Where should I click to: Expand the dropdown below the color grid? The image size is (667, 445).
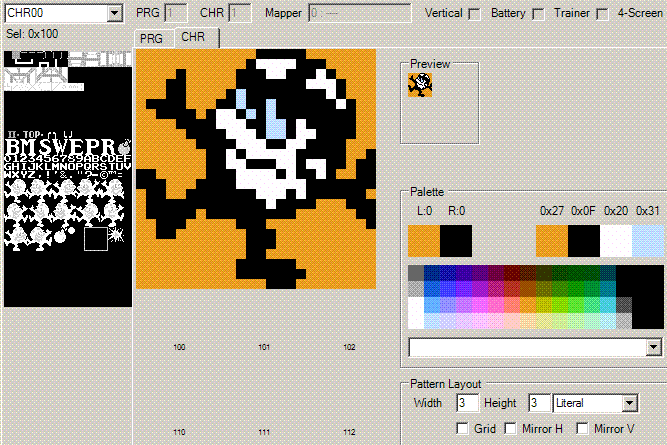654,346
